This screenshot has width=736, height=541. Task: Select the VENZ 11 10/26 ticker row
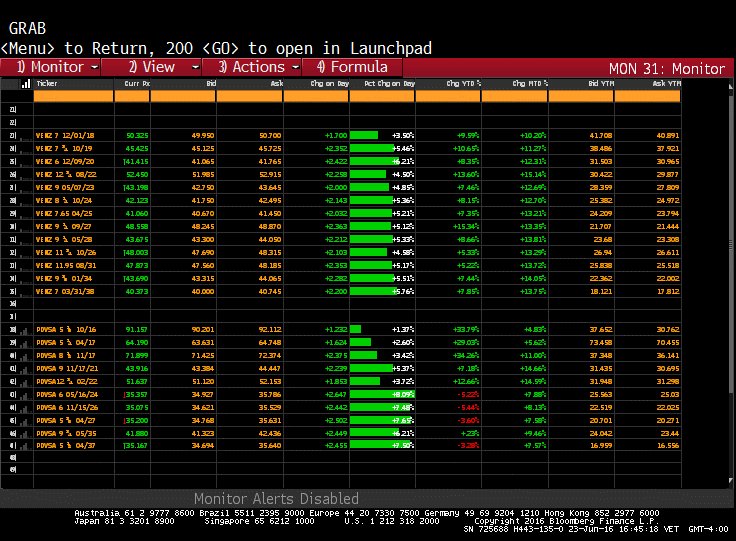pos(66,252)
